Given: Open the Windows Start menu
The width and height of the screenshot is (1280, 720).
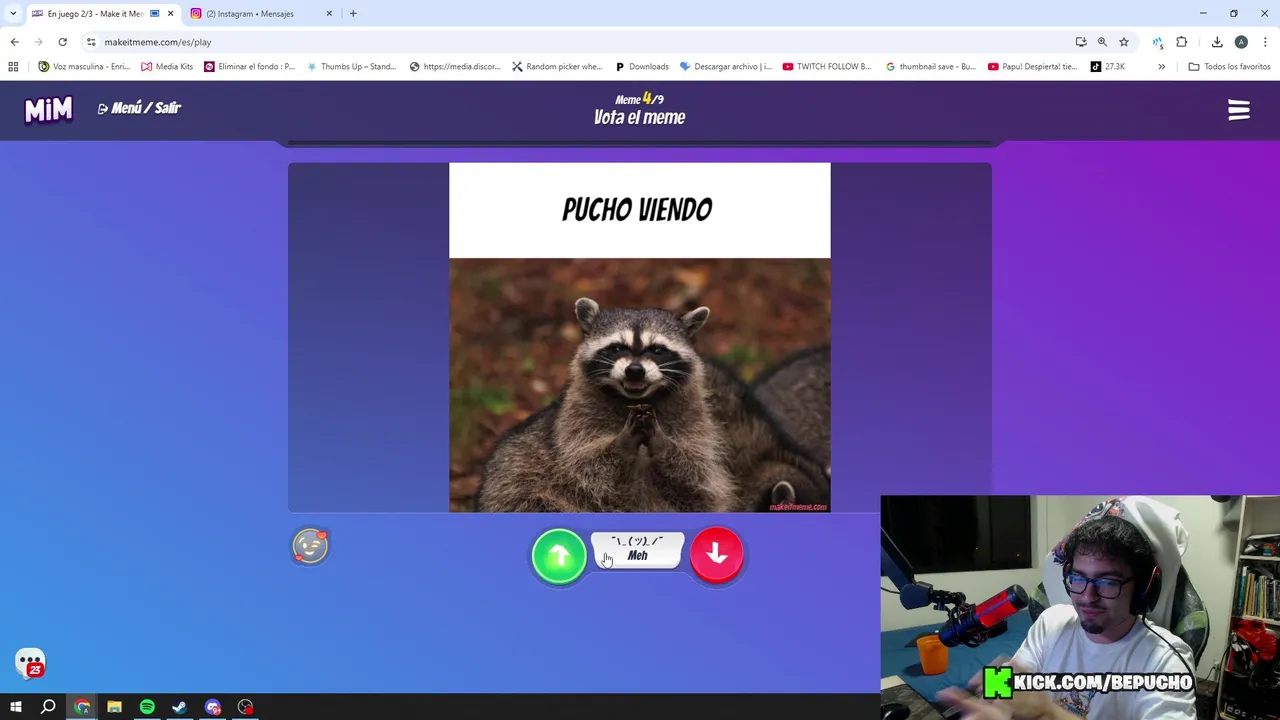Looking at the screenshot, I should [x=16, y=707].
